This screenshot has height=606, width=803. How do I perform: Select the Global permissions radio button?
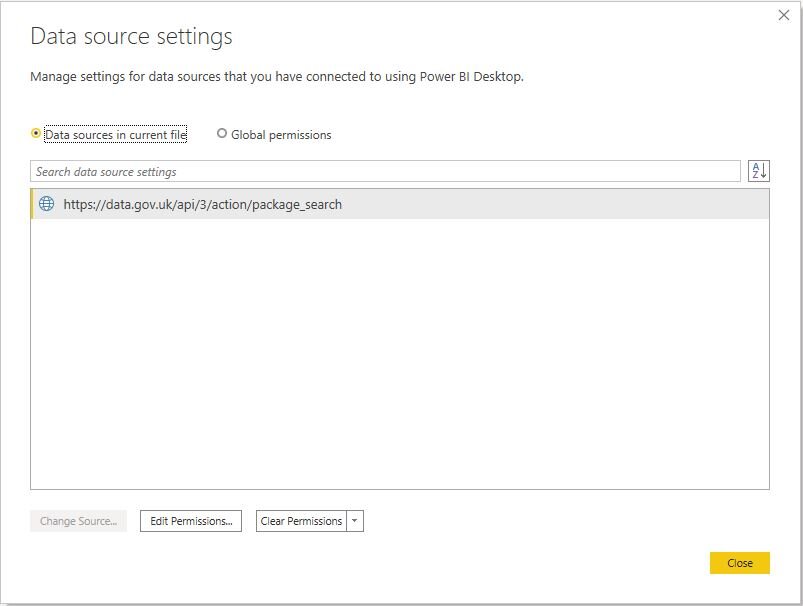222,133
